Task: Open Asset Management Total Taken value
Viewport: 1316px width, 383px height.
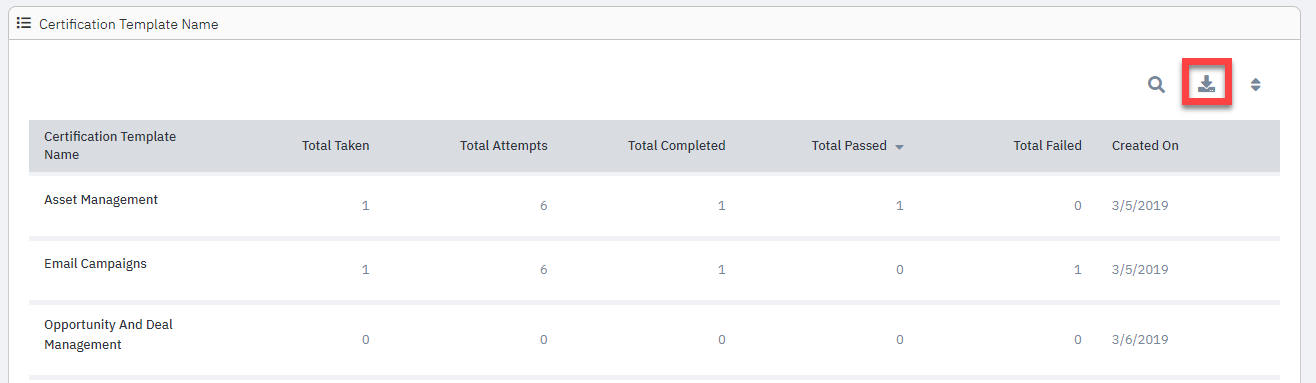Action: click(x=365, y=206)
